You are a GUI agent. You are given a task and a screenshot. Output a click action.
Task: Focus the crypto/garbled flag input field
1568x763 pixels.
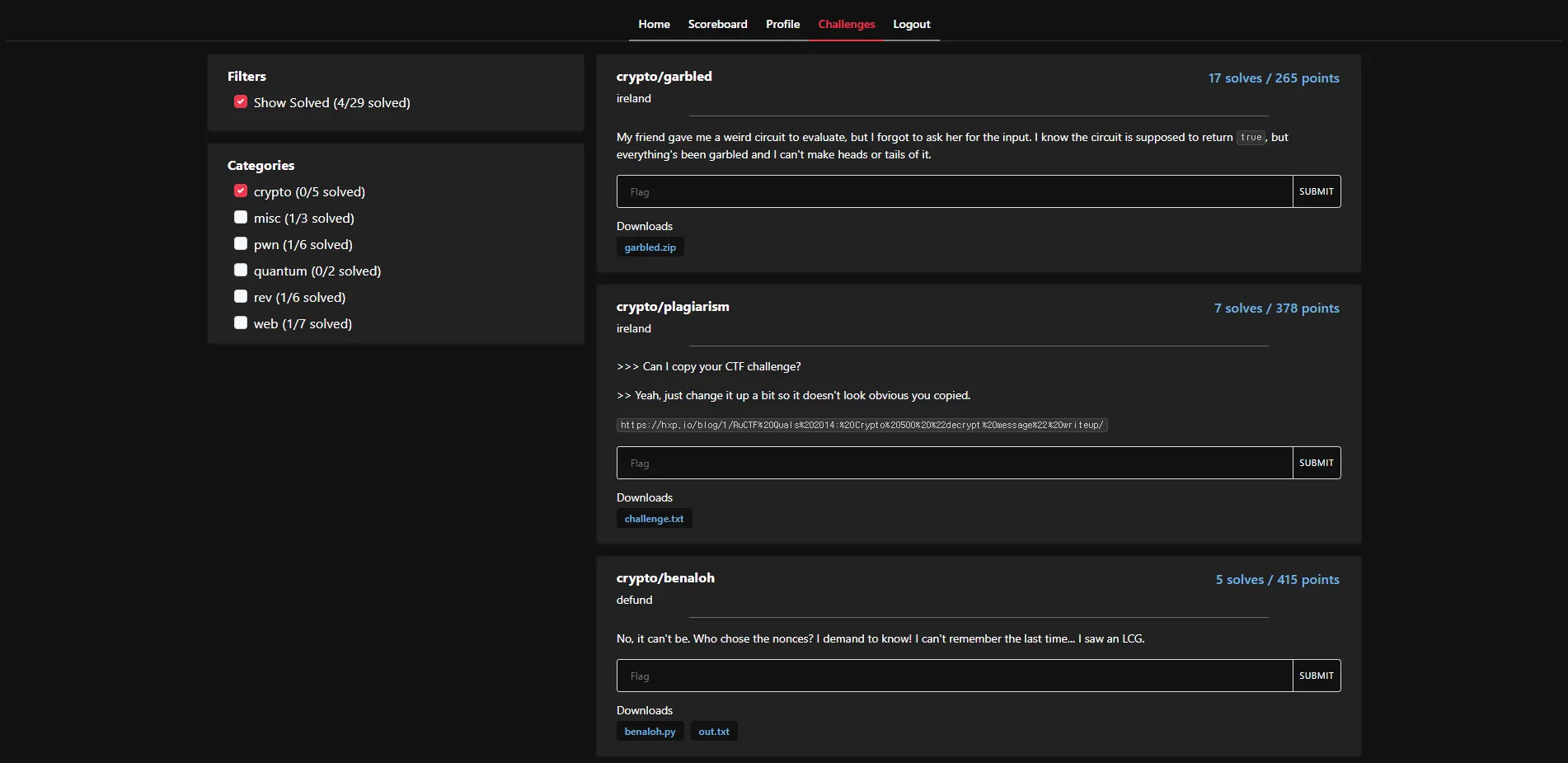[954, 191]
